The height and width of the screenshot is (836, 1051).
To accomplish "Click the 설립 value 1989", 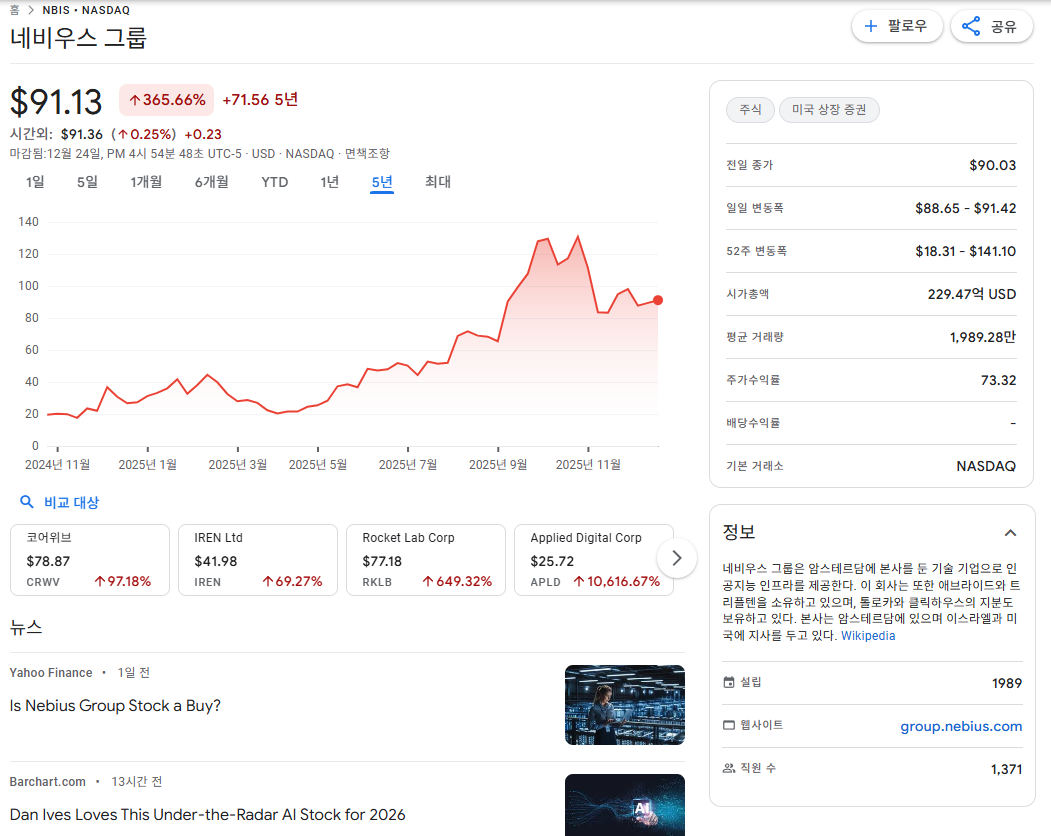I will [1007, 683].
